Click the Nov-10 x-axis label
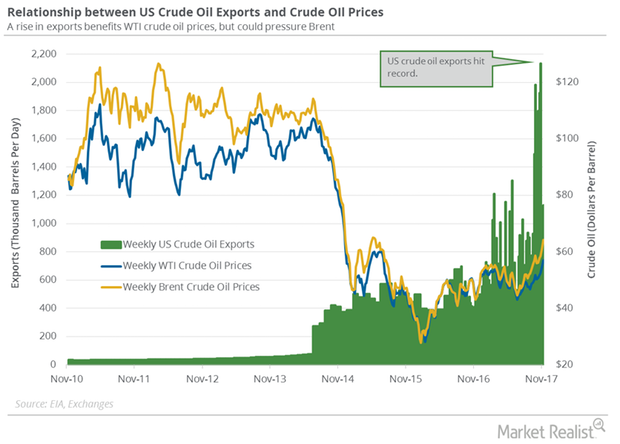 click(x=66, y=379)
